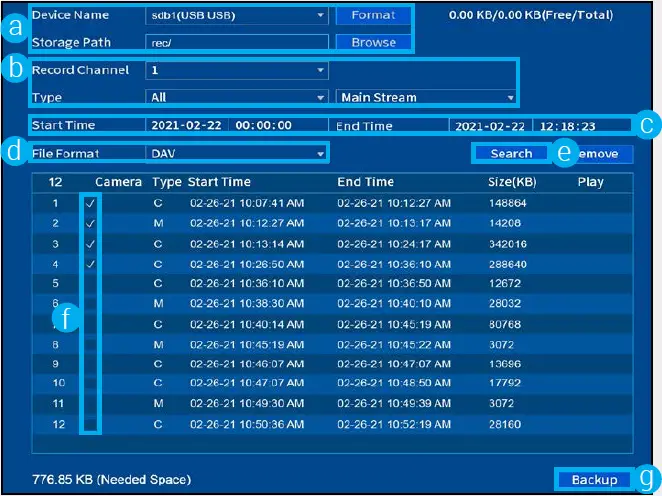The width and height of the screenshot is (662, 496).
Task: Select start time 02-26-21 10:38:30 AM
Action: click(247, 304)
